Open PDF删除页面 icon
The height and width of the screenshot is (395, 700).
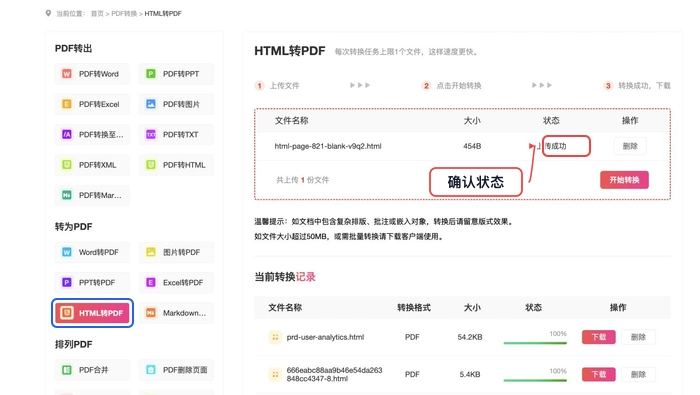151,370
